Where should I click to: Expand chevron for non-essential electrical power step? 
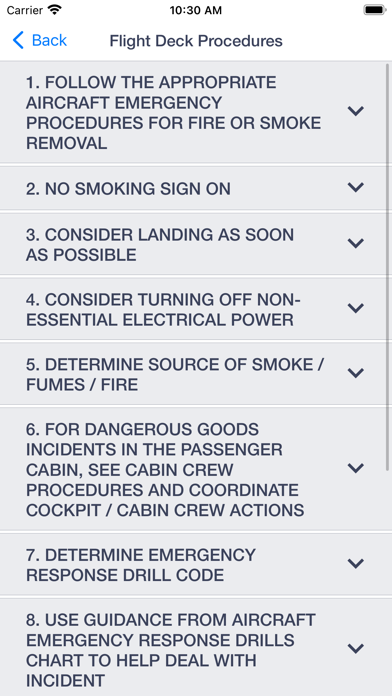tap(356, 308)
